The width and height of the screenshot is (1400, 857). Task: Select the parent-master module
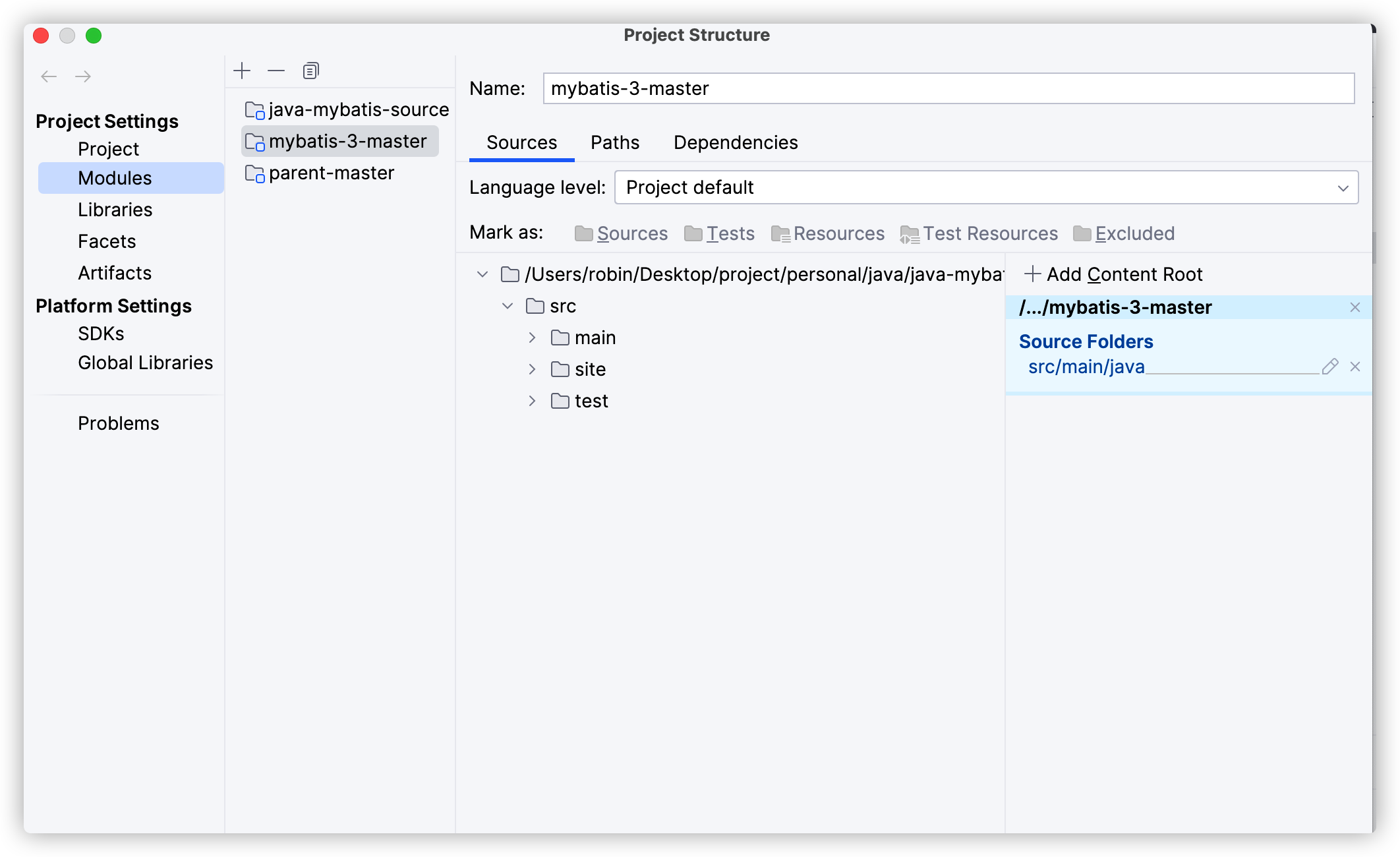click(x=332, y=172)
